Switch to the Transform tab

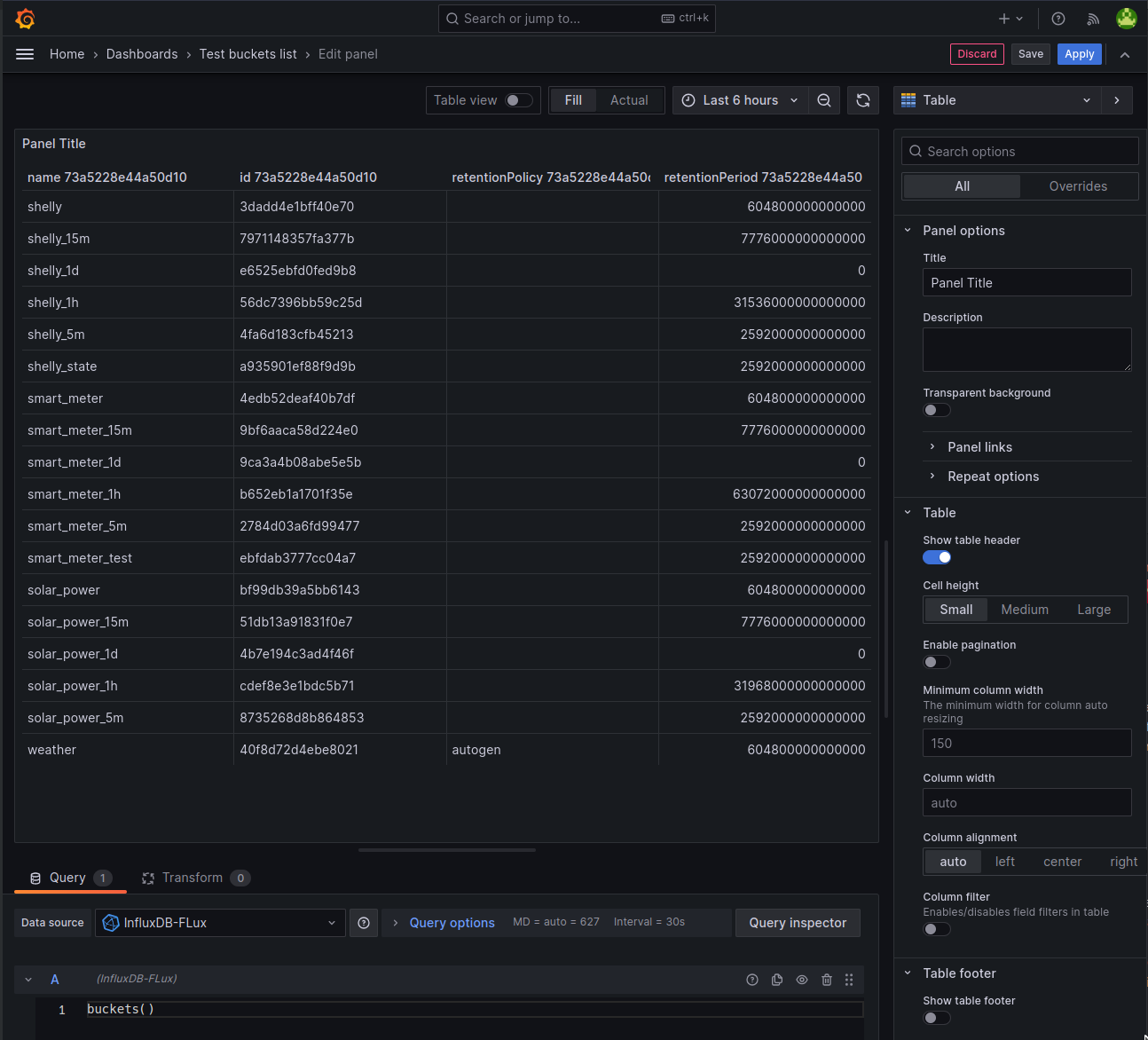pyautogui.click(x=193, y=878)
